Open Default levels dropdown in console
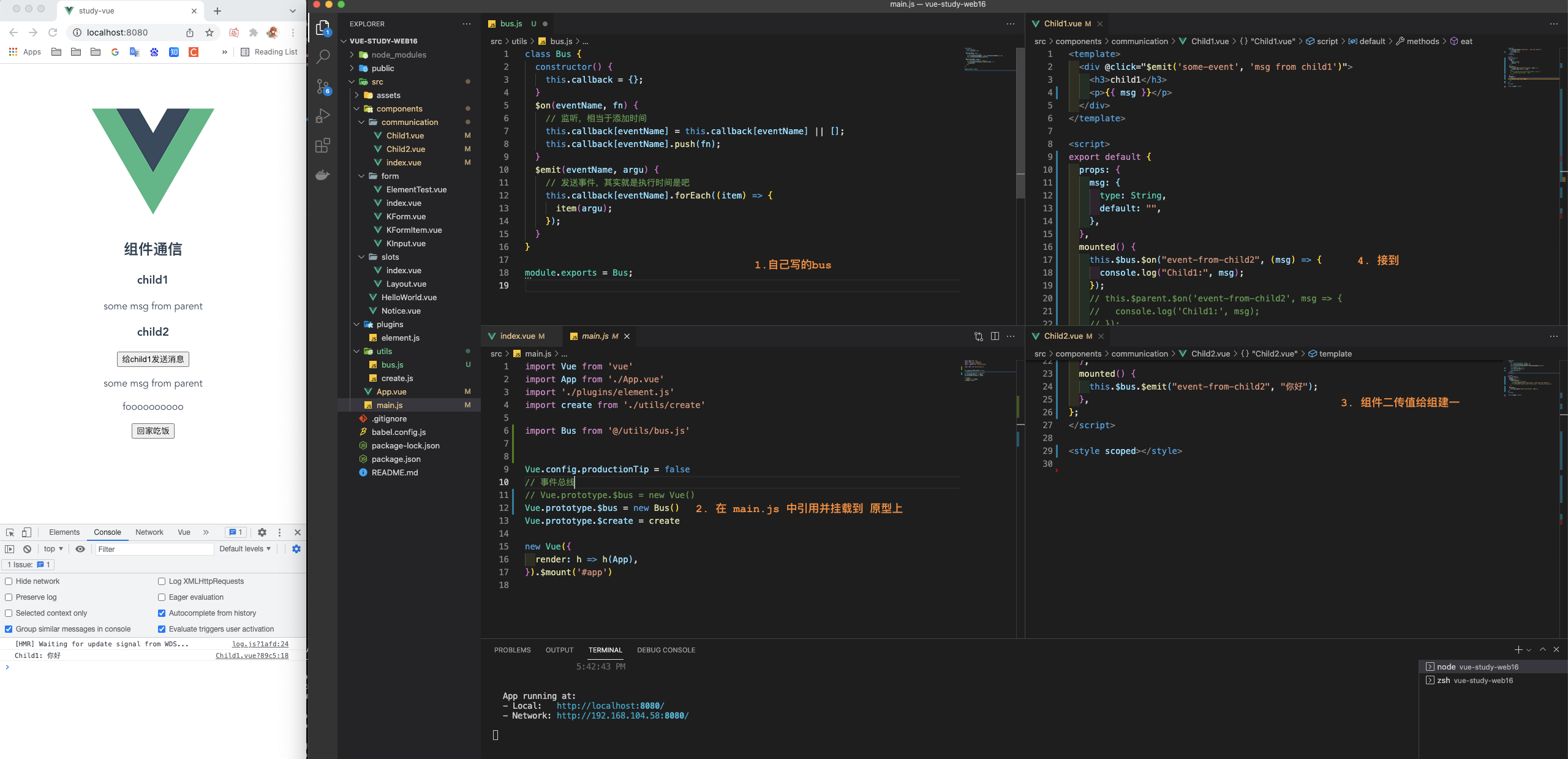The height and width of the screenshot is (759, 1568). point(245,549)
